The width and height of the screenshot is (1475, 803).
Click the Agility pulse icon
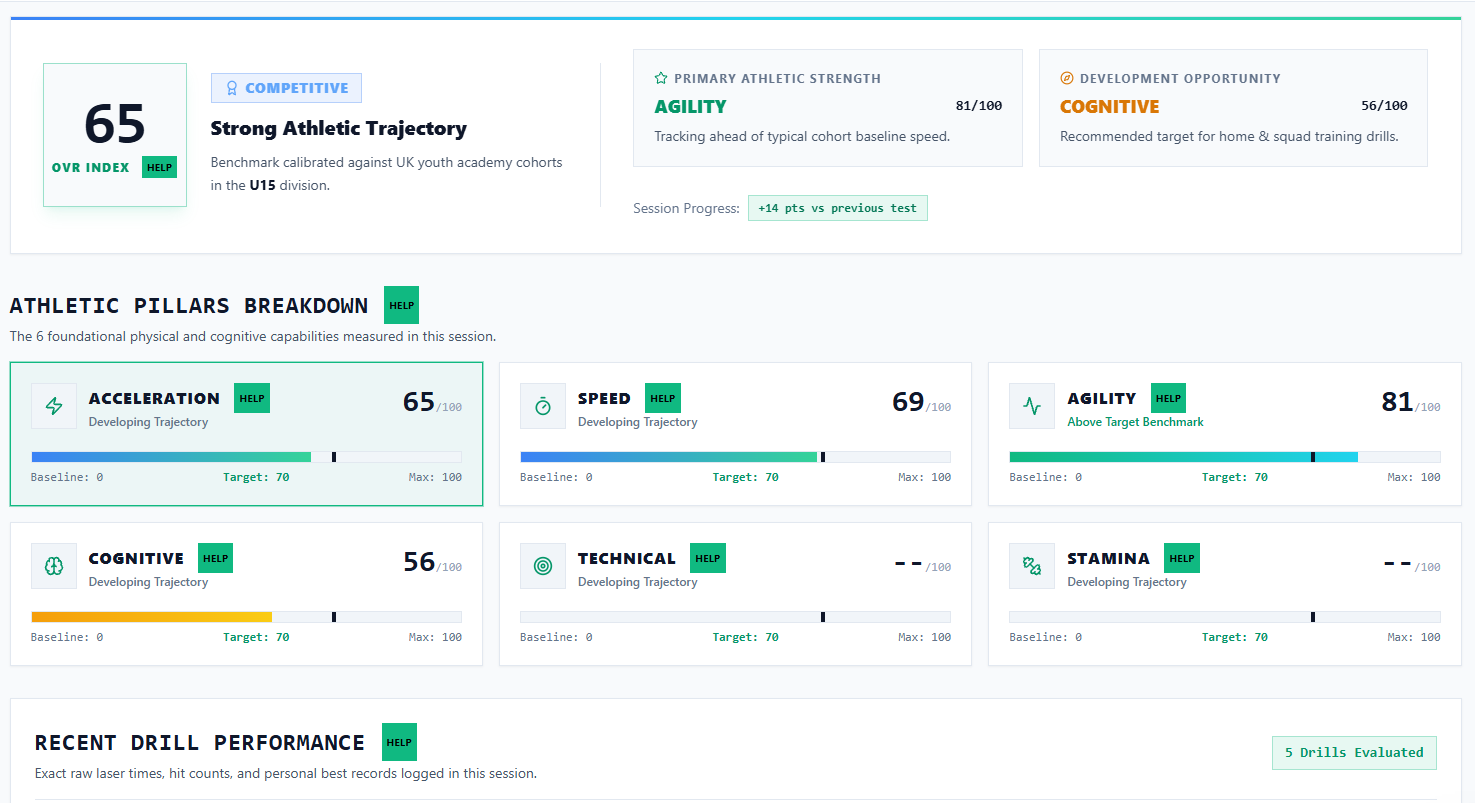(1032, 406)
